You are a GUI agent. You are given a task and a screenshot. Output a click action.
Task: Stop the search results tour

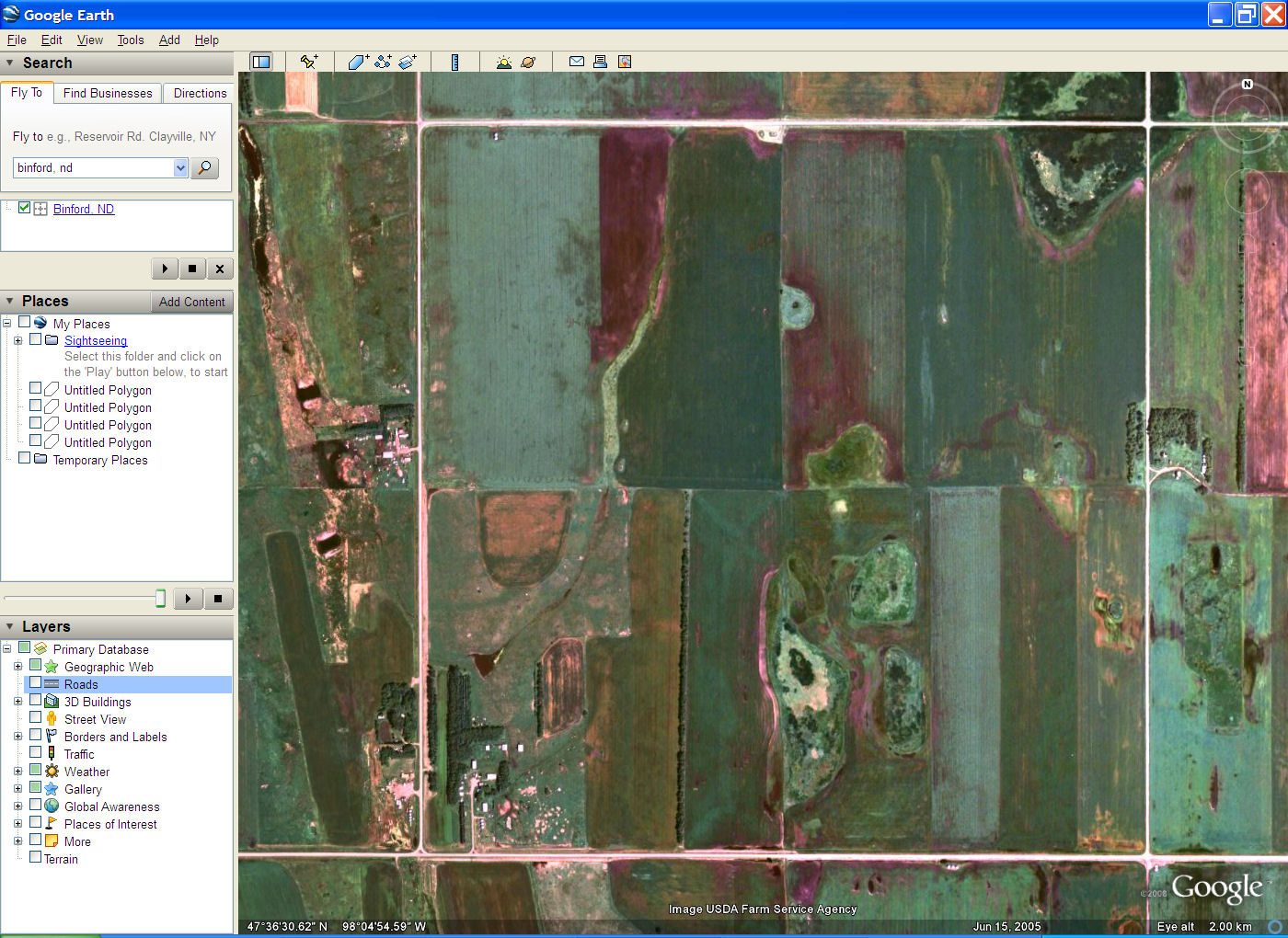tap(192, 269)
